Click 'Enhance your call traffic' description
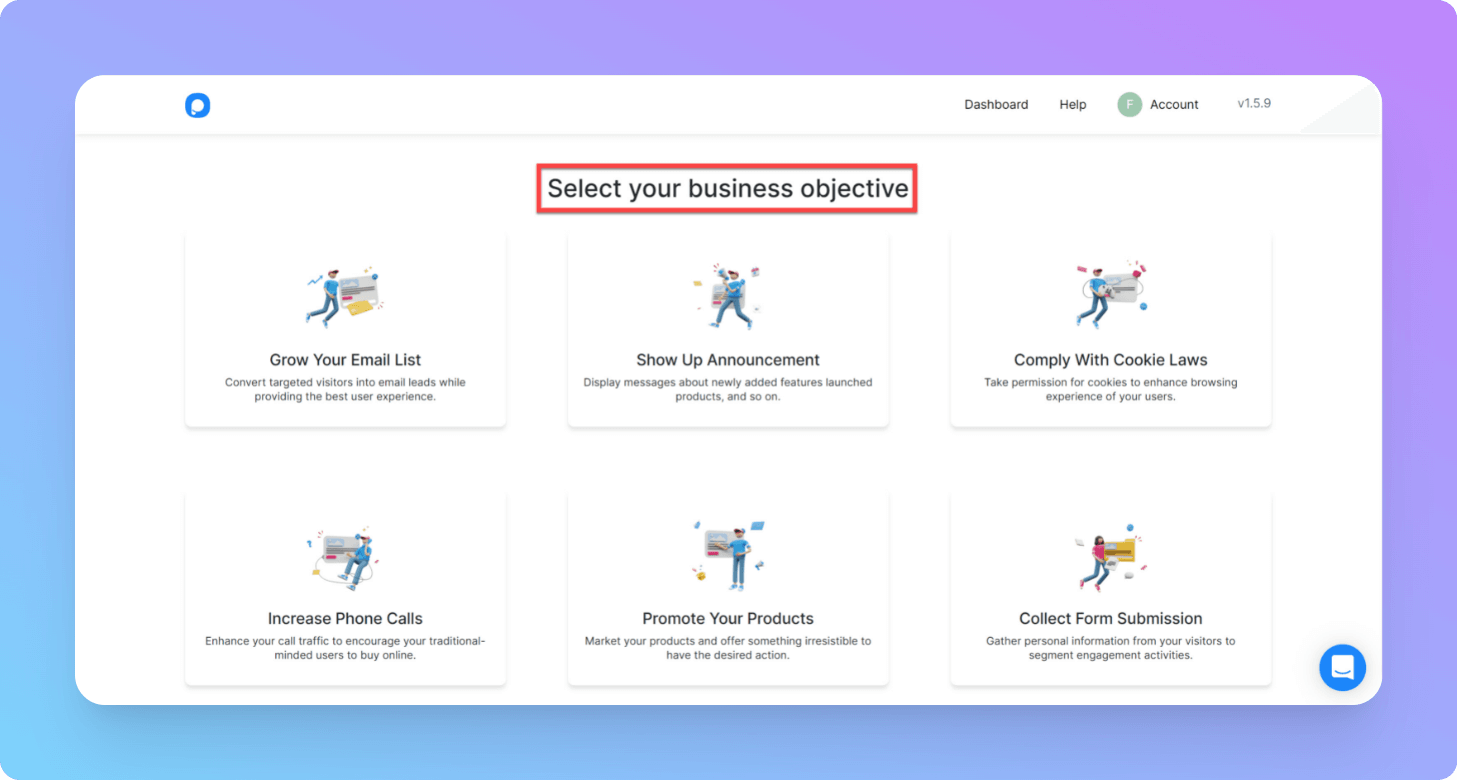The width and height of the screenshot is (1457, 780). [345, 648]
